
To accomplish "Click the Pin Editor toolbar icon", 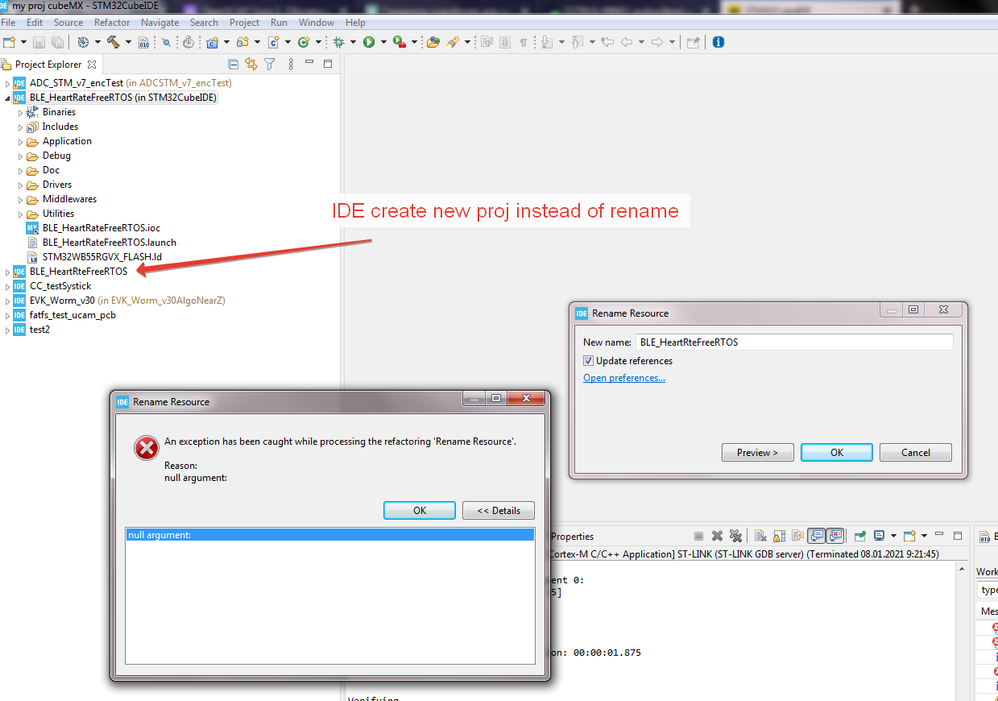I will (693, 42).
